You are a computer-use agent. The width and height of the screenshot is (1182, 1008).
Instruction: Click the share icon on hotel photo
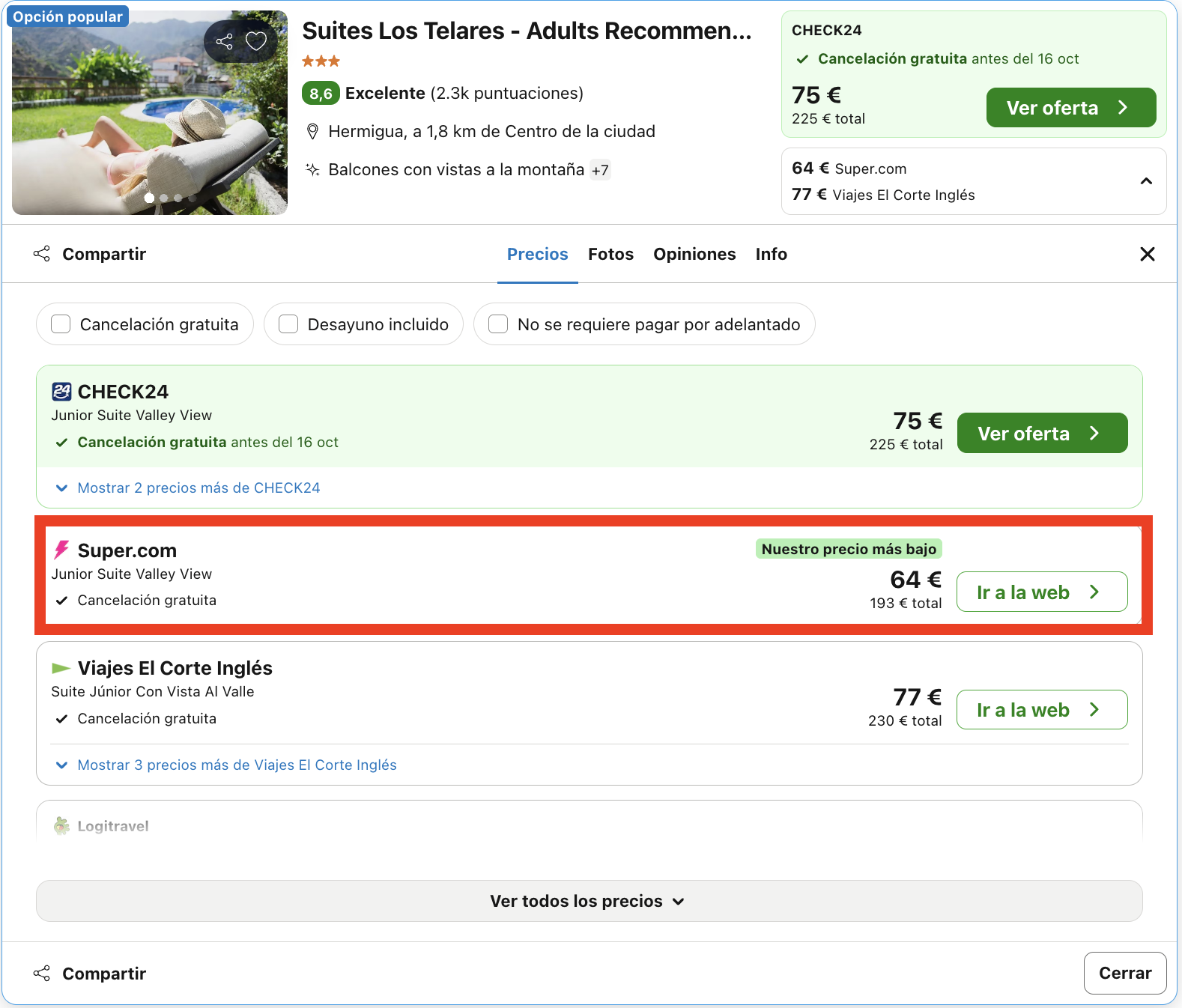tap(224, 41)
